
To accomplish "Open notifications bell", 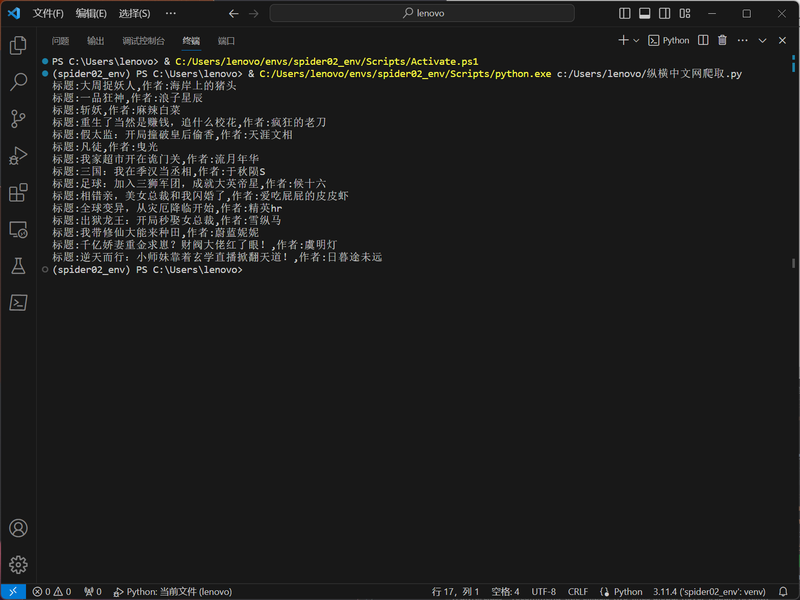I will 783,592.
